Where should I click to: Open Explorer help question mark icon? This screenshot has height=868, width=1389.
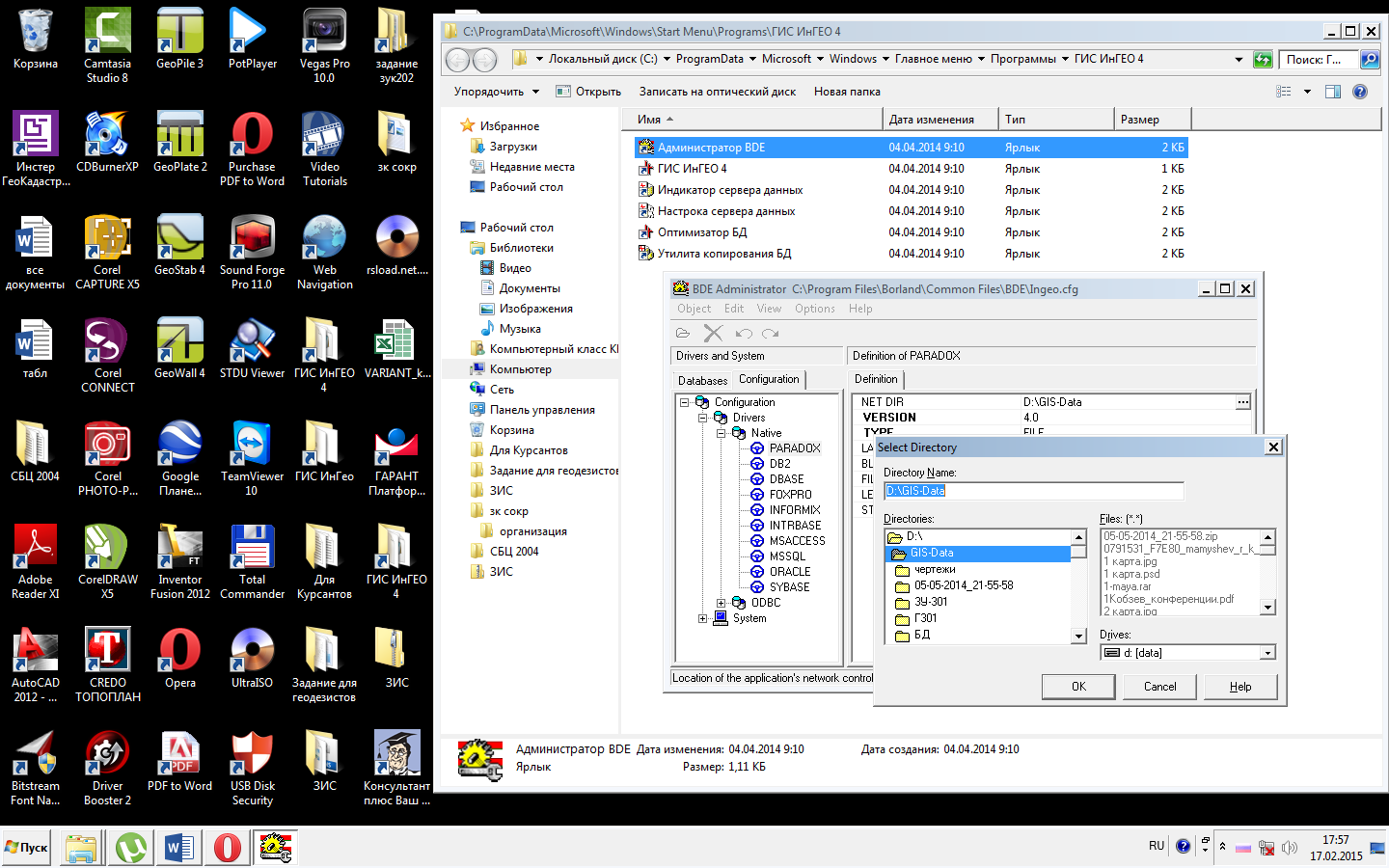pyautogui.click(x=1360, y=92)
